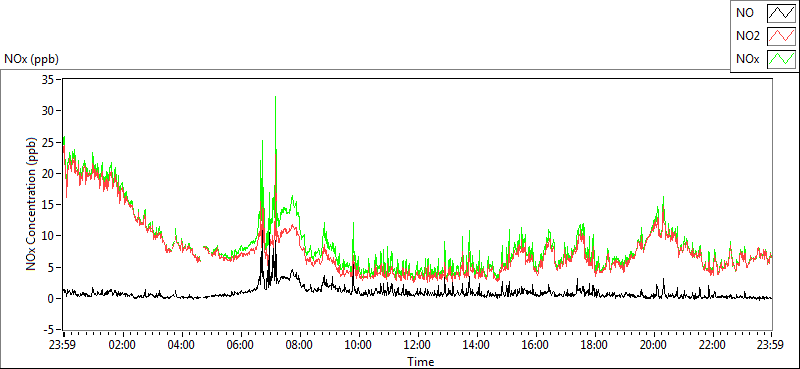Click the 14:00 time tick label
The image size is (800, 369).
tap(477, 344)
